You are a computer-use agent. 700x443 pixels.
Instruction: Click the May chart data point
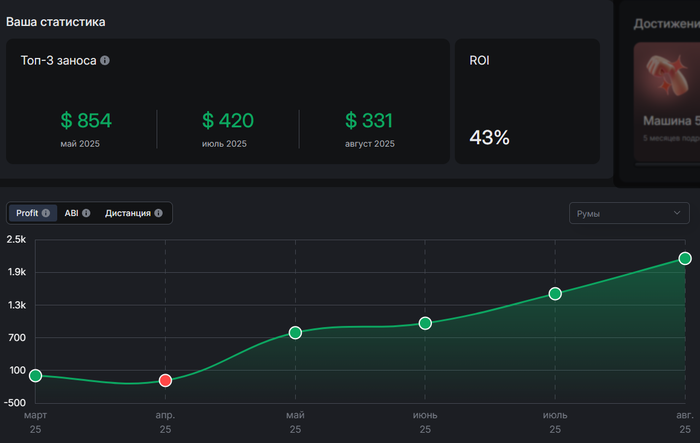[295, 332]
